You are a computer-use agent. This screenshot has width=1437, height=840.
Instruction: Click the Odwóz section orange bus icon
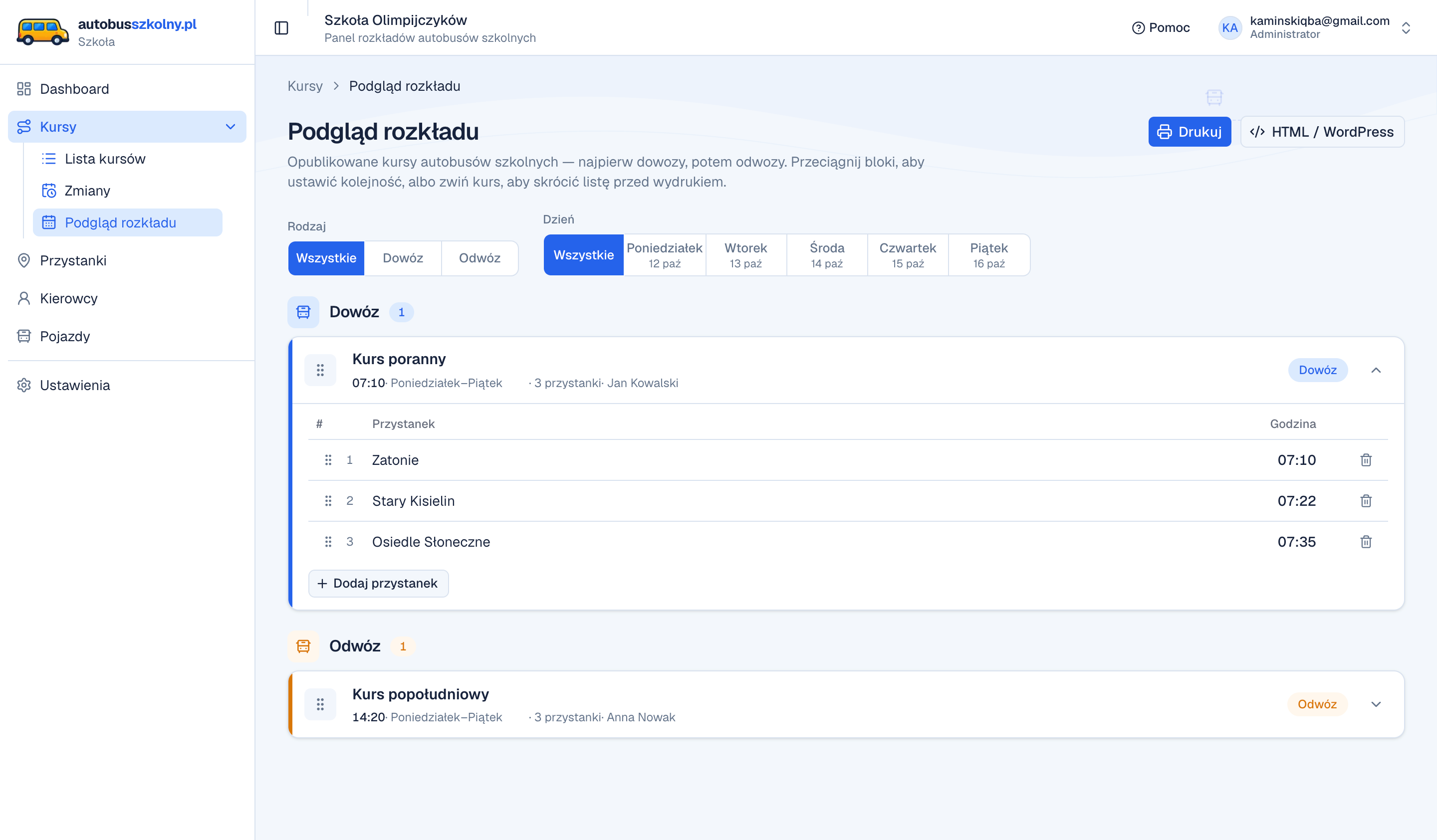tap(303, 646)
